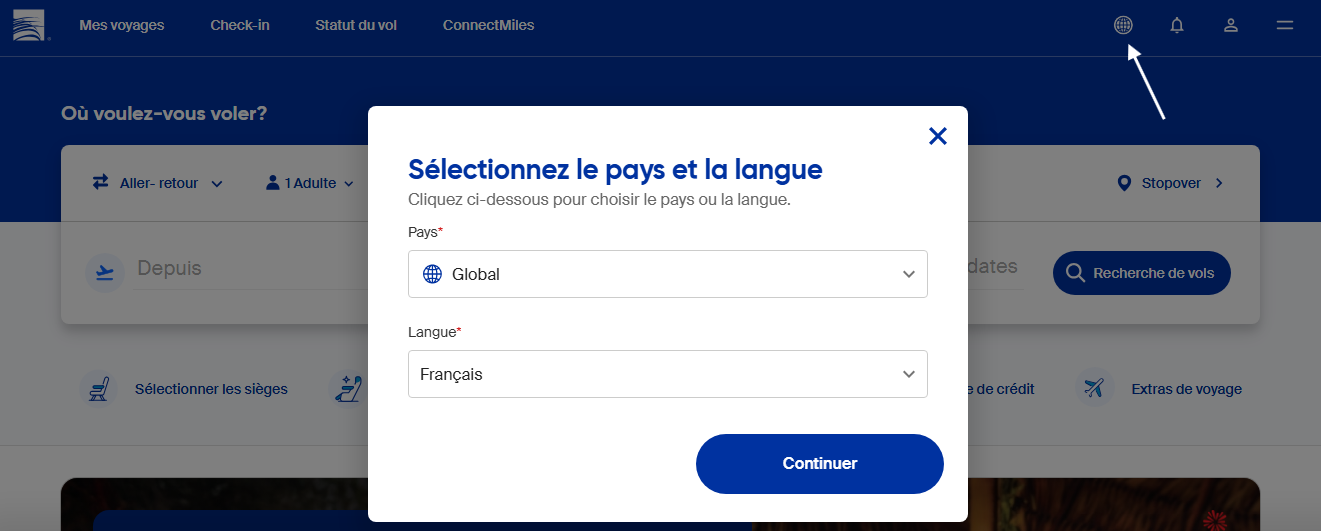The height and width of the screenshot is (531, 1321).
Task: Open the hamburger menu icon
Action: coord(1285,25)
